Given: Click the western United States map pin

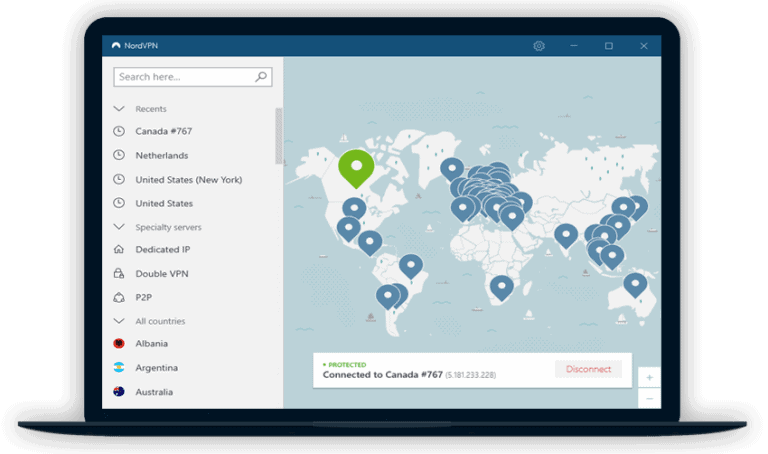Looking at the screenshot, I should click(349, 229).
